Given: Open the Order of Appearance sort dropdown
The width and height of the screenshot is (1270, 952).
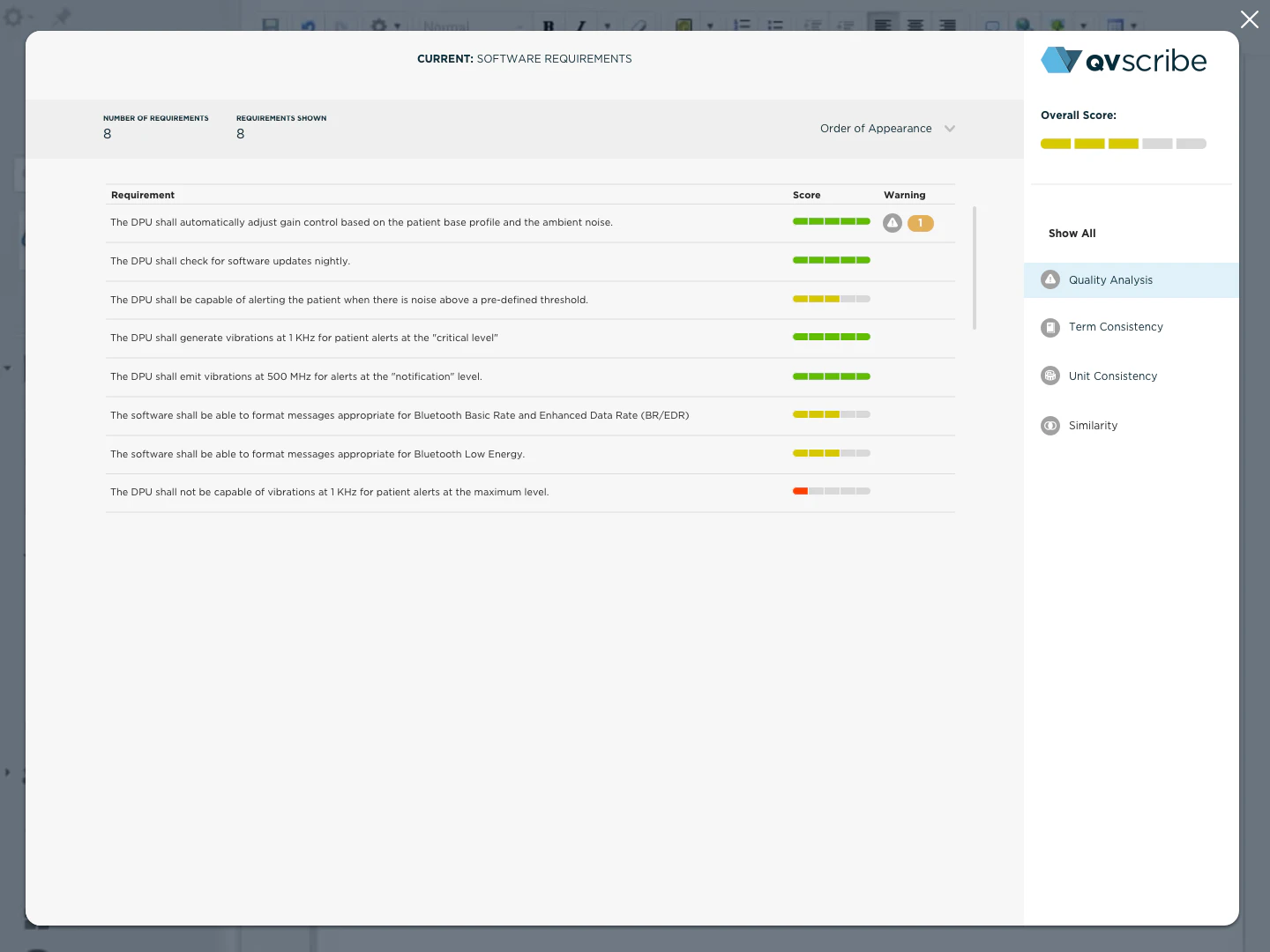Looking at the screenshot, I should pyautogui.click(x=887, y=129).
